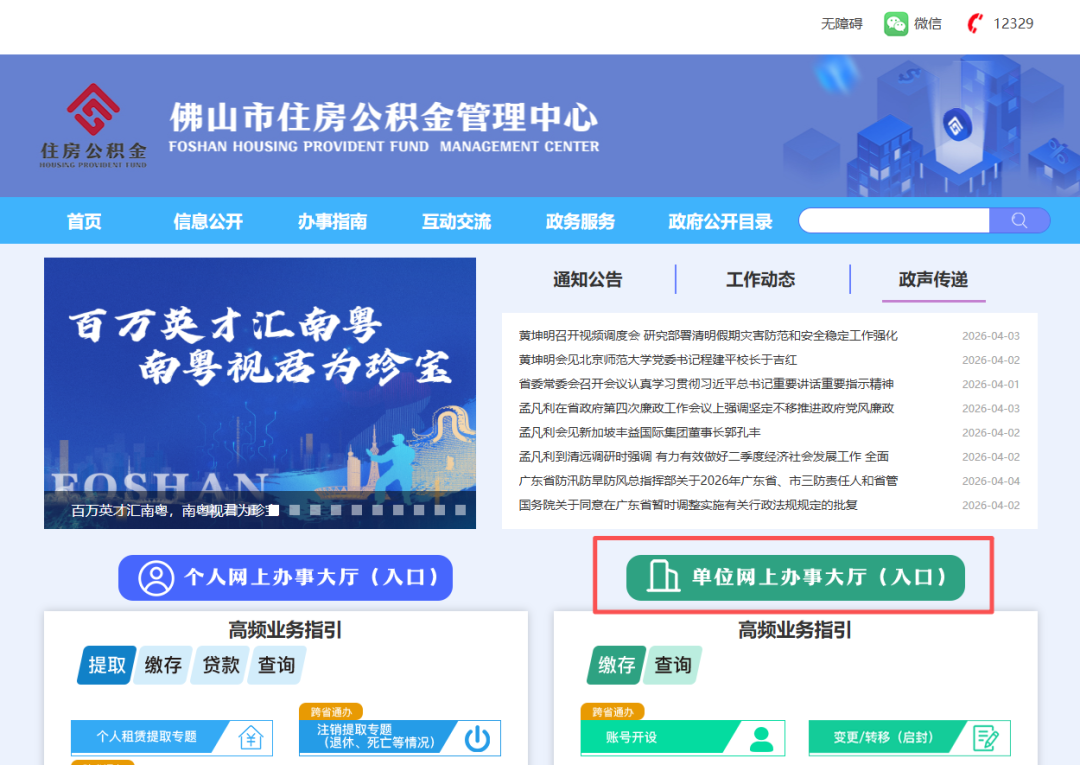Click inside the search input field
This screenshot has height=765, width=1080.
(x=893, y=221)
